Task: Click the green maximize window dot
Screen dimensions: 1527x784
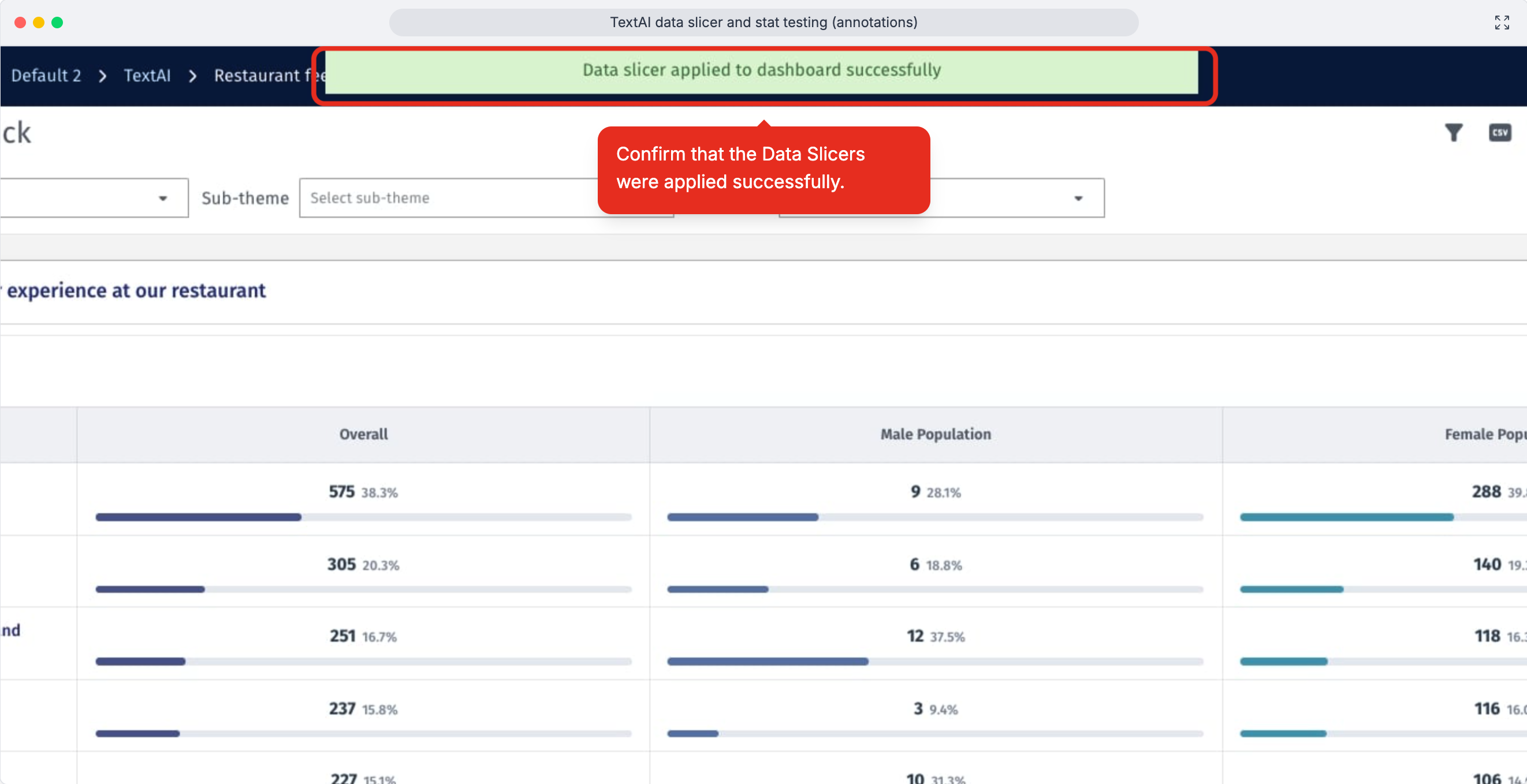Action: point(57,23)
